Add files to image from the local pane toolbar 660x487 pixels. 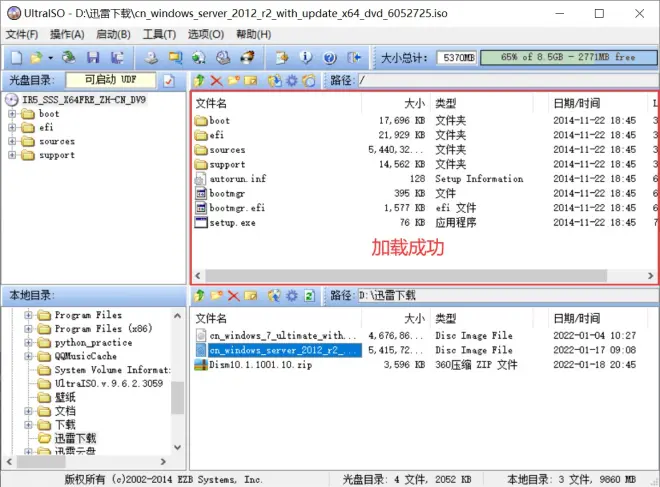274,295
